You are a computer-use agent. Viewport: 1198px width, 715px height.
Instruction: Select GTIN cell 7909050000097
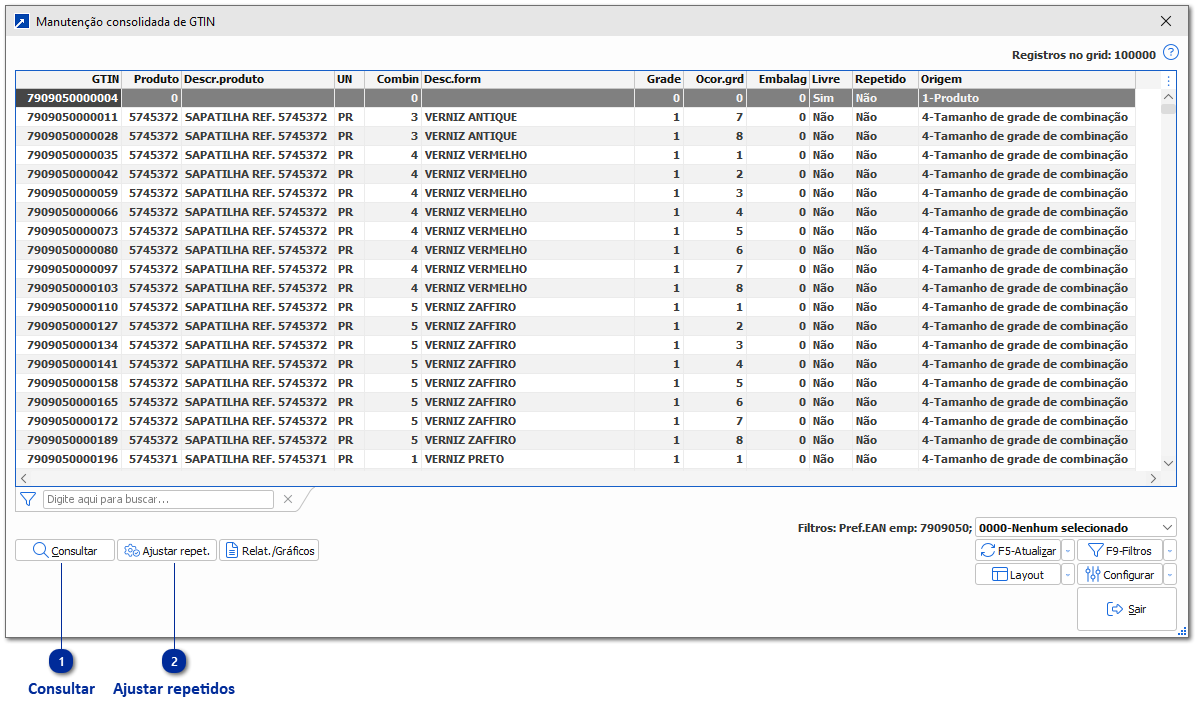point(69,270)
